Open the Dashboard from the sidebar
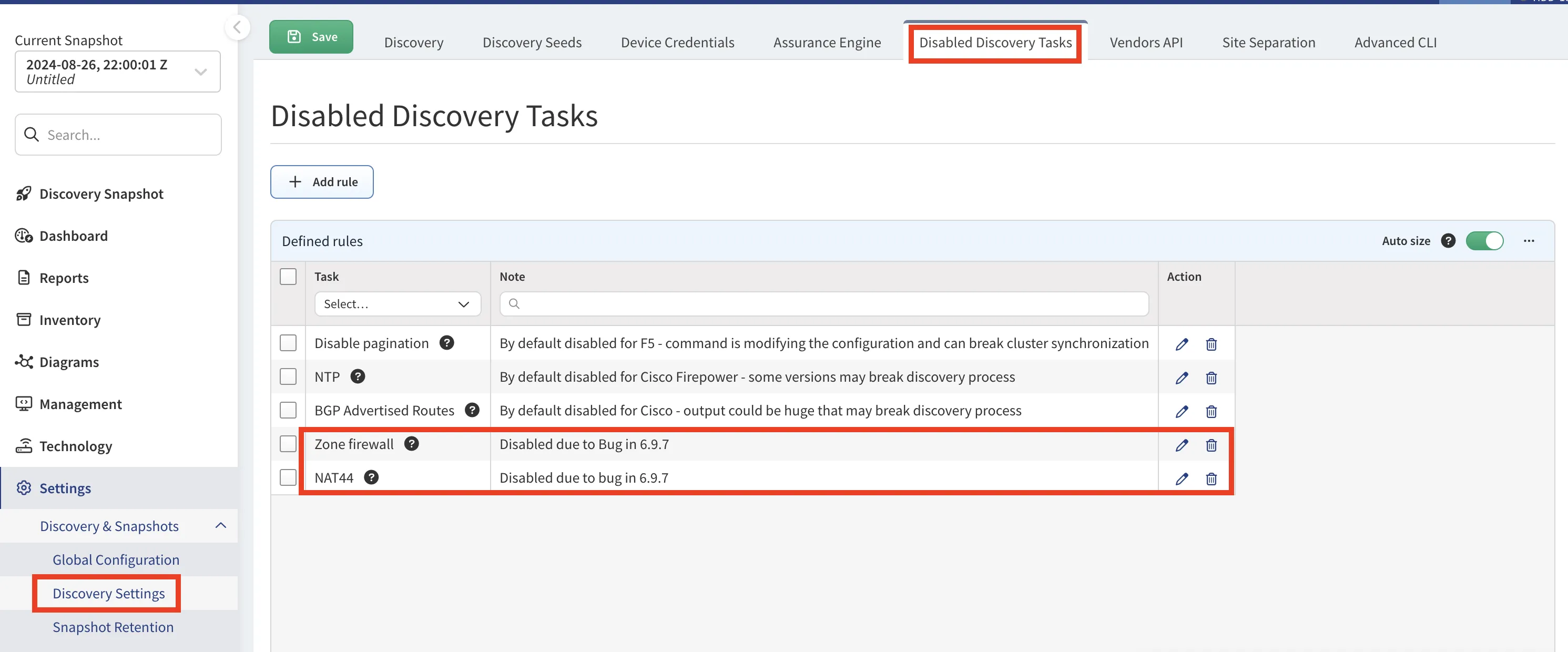The image size is (1568, 652). click(x=73, y=236)
